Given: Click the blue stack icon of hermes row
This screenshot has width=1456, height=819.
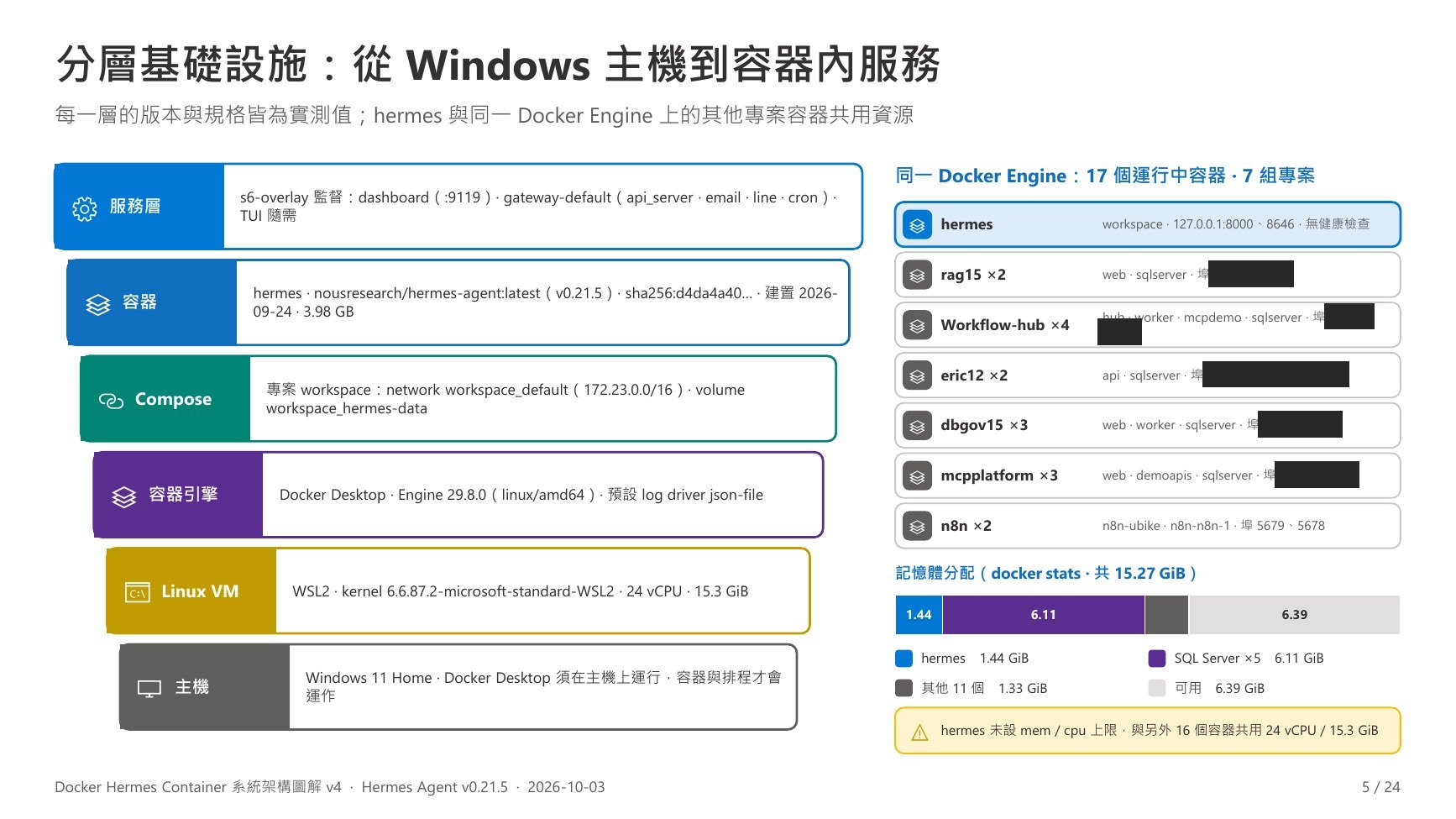Looking at the screenshot, I should pyautogui.click(x=917, y=225).
